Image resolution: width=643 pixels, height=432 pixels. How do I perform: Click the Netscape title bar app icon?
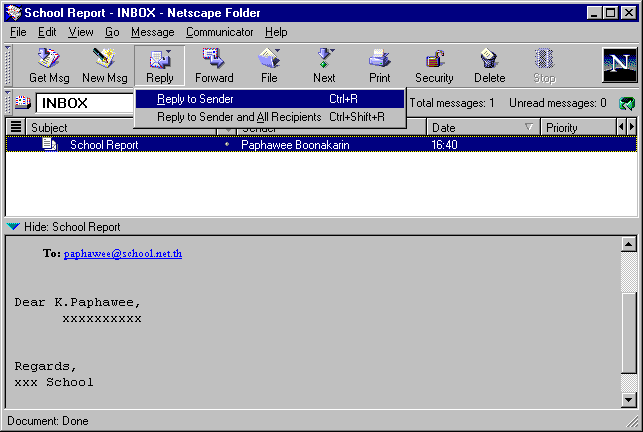(x=13, y=13)
